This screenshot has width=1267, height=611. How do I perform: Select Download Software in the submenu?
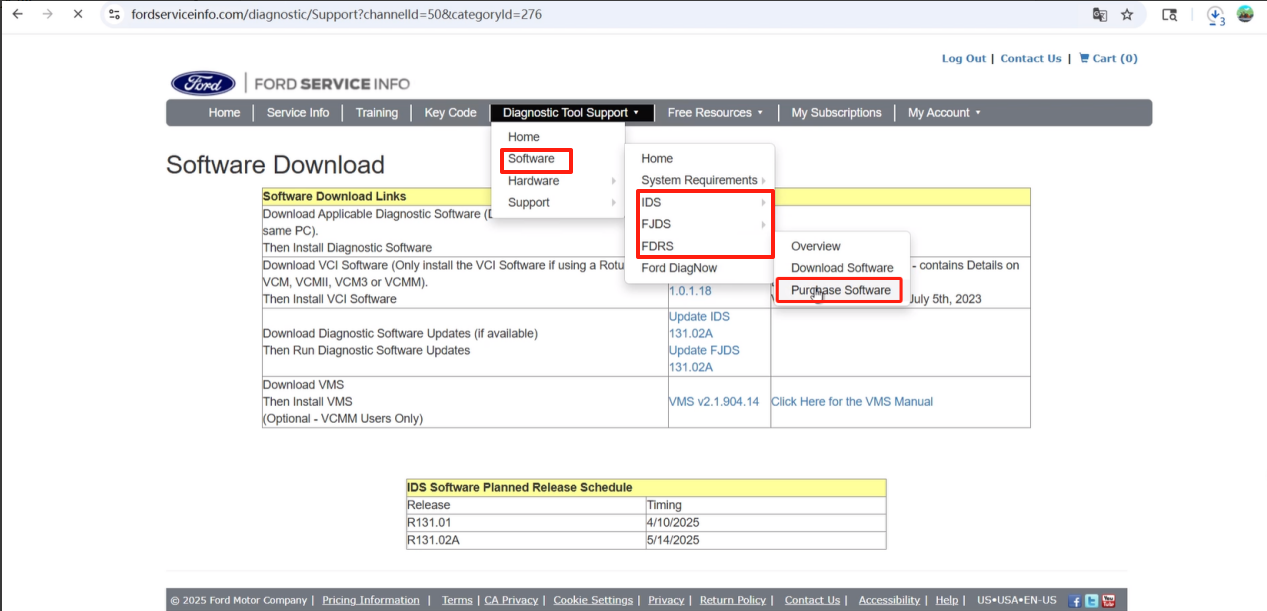click(842, 268)
